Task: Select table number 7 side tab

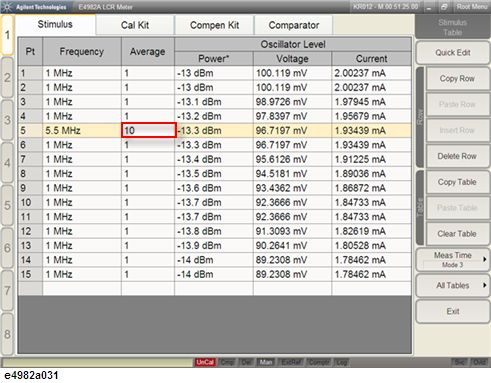Action: pos(7,291)
